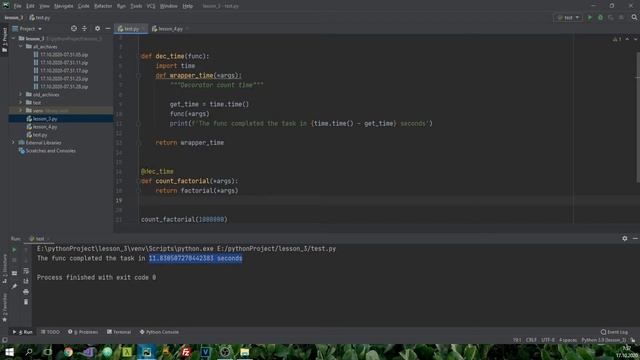The image size is (640, 360).
Task: Click fold marker beside wrapper_time definition
Action: pos(138,76)
